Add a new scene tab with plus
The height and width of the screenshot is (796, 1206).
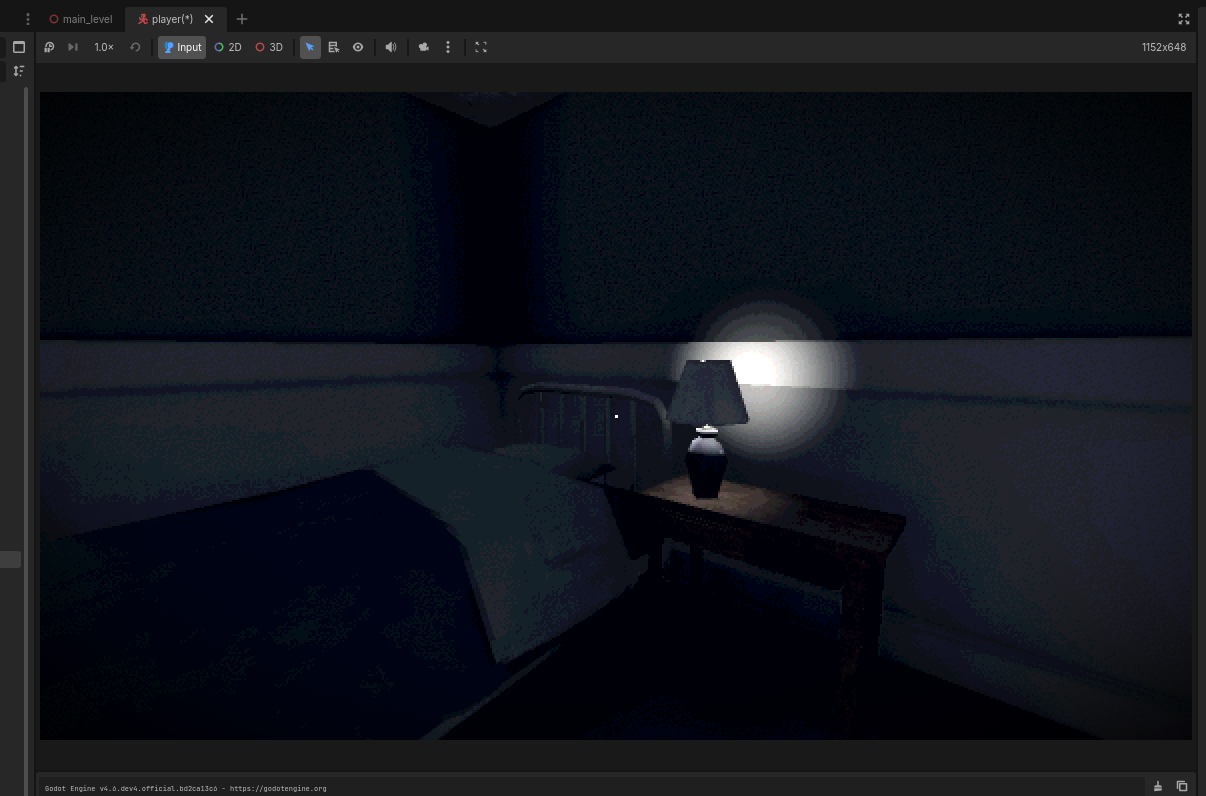[x=241, y=19]
